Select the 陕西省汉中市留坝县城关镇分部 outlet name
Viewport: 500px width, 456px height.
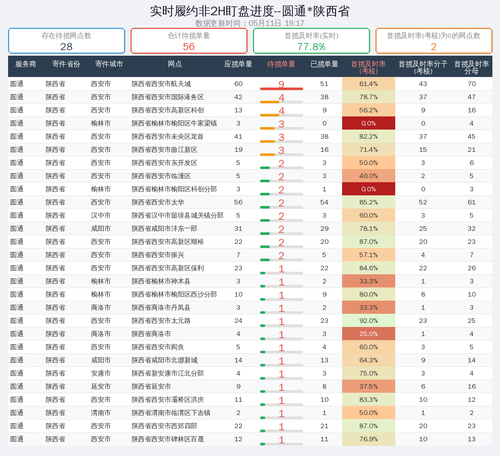pyautogui.click(x=177, y=215)
